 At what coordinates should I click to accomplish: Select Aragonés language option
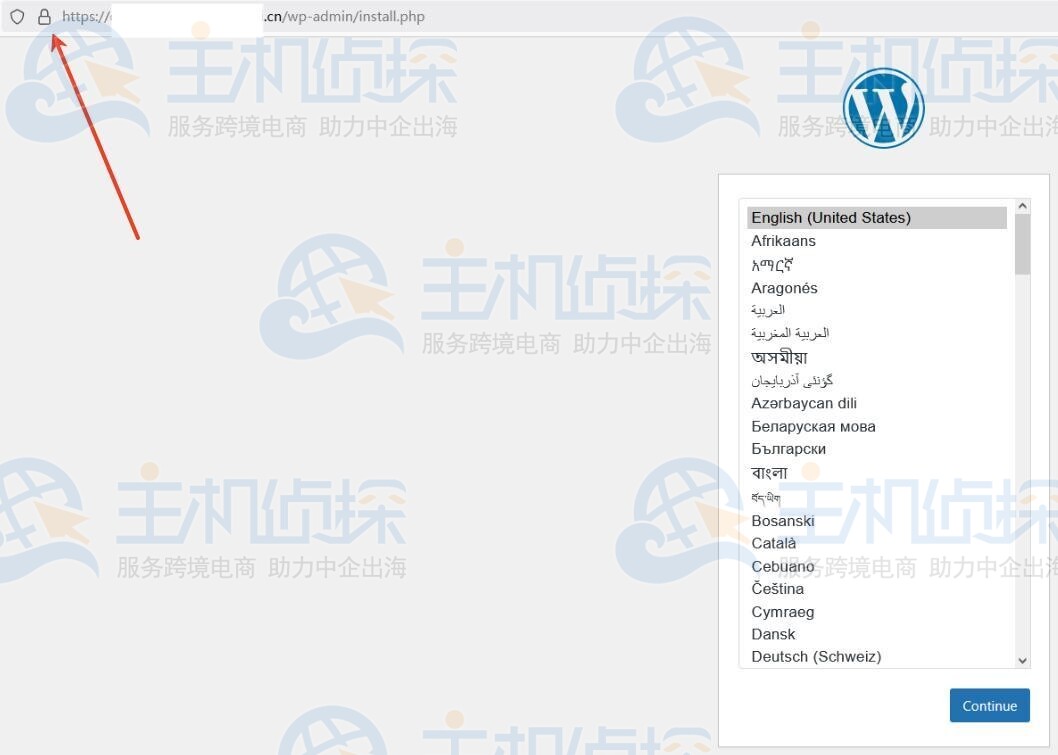click(x=784, y=287)
